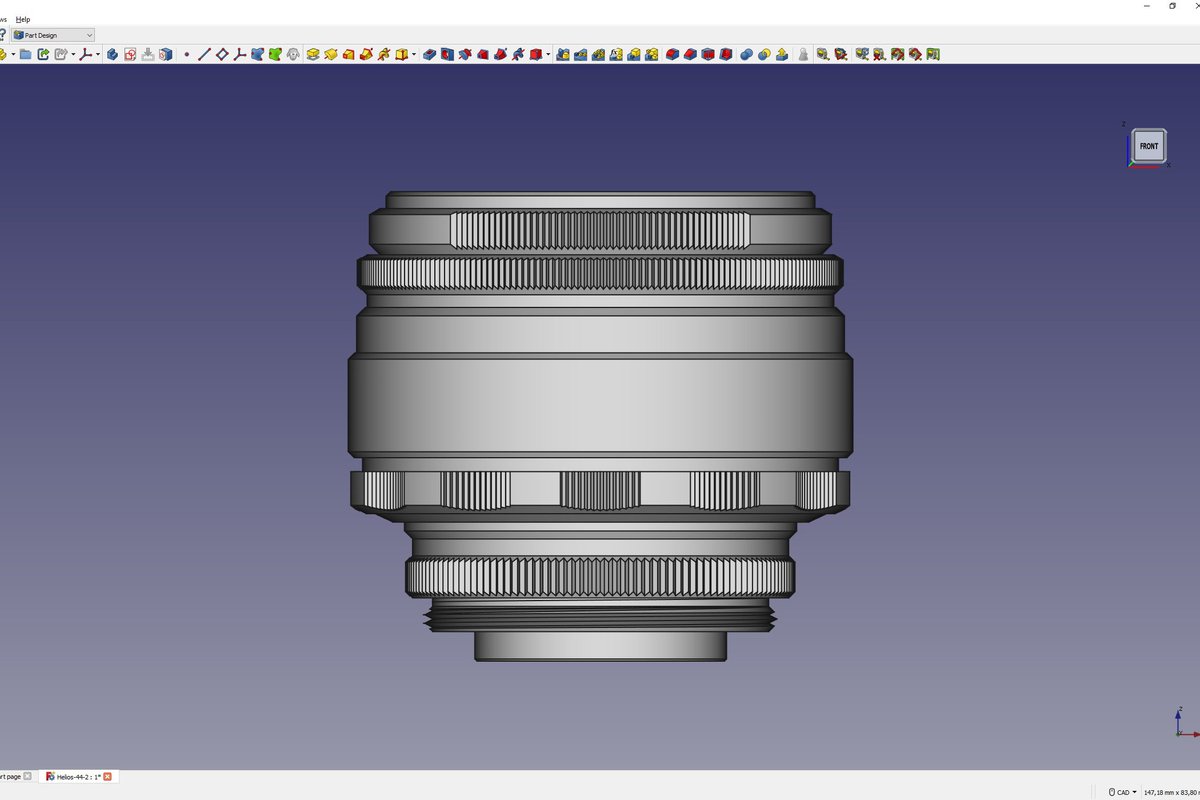
Task: Select the Chamfer tool
Action: (x=691, y=55)
